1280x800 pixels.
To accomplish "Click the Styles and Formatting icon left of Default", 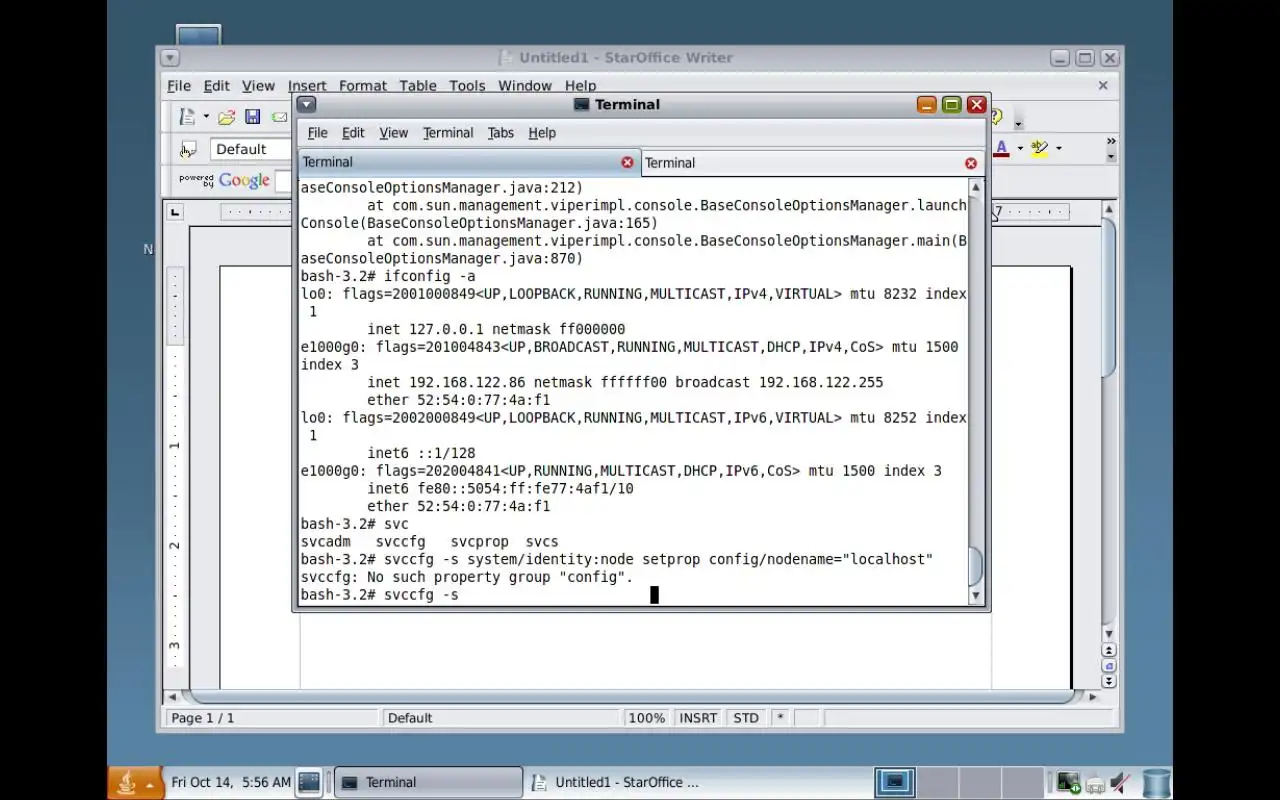I will [187, 150].
